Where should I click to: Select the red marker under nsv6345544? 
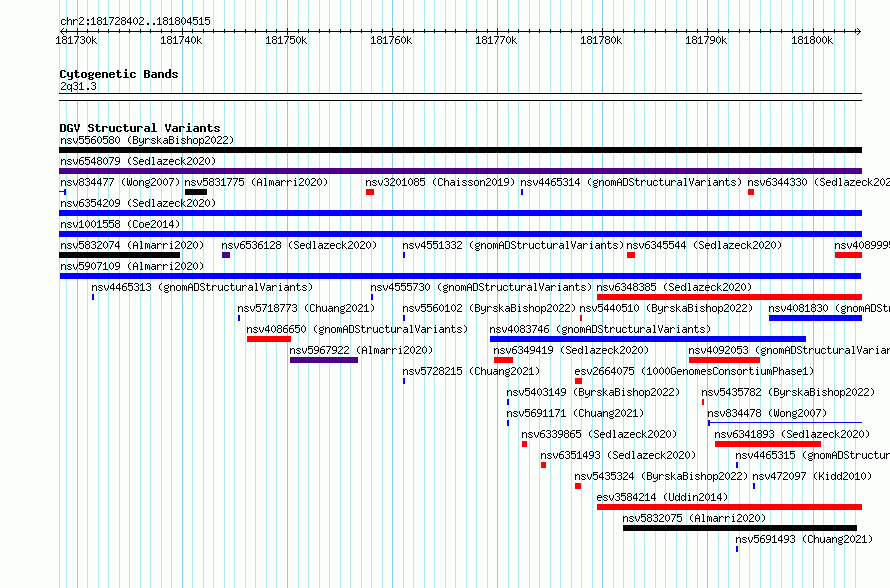coord(631,255)
